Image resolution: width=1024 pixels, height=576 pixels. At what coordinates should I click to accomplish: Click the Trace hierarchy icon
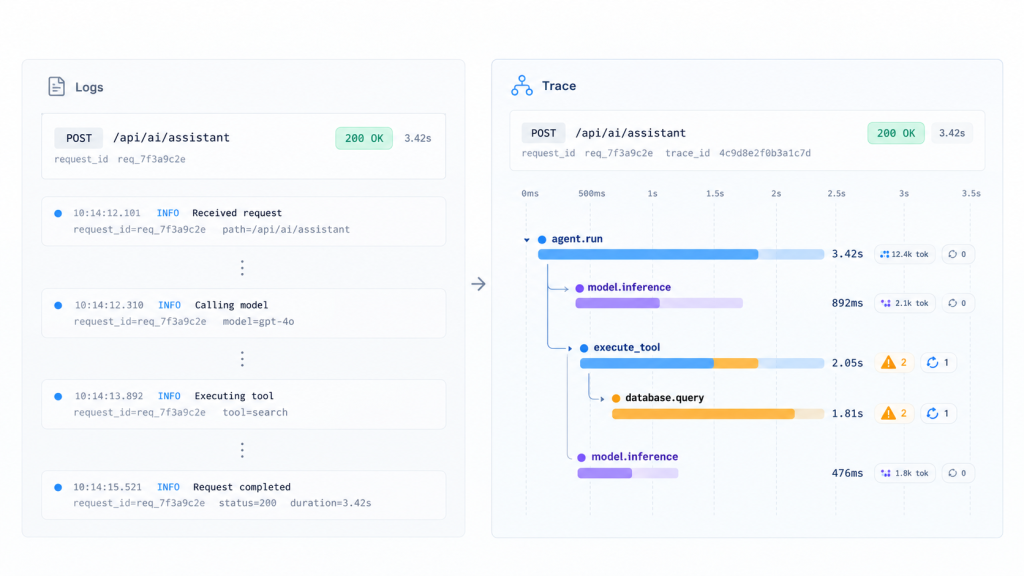point(522,86)
